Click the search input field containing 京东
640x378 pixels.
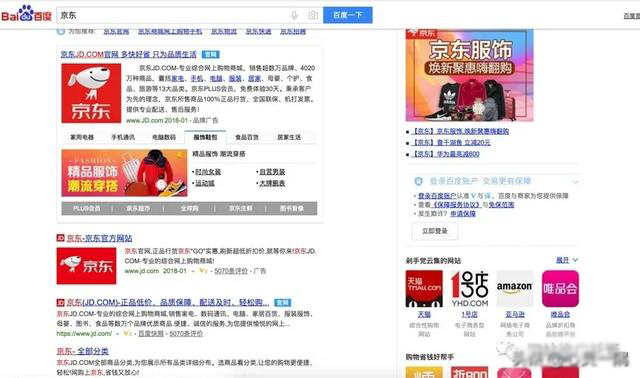[x=171, y=16]
